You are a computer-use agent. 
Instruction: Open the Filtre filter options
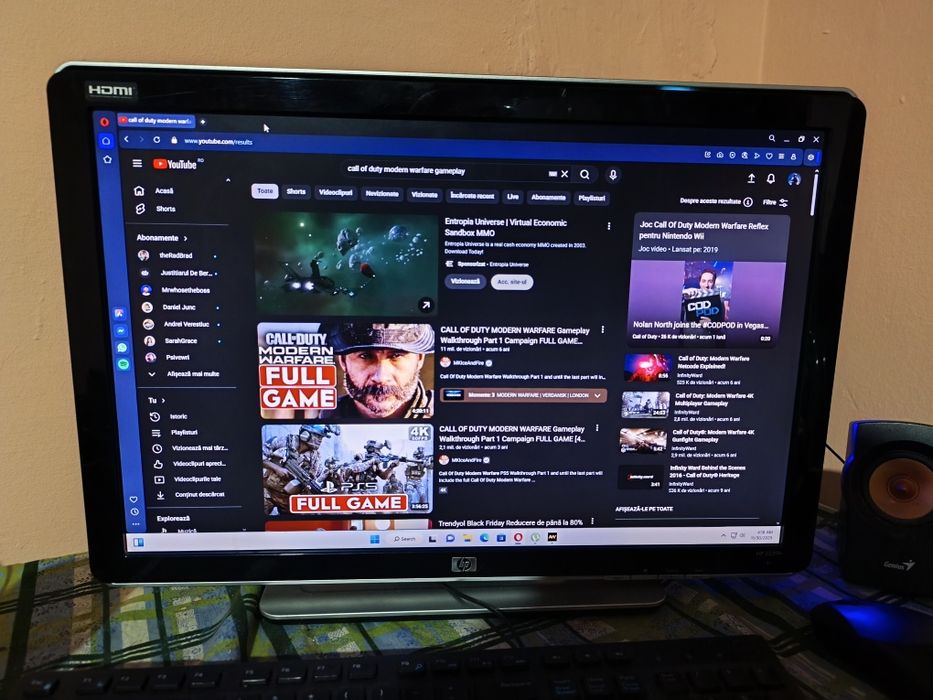pyautogui.click(x=775, y=202)
